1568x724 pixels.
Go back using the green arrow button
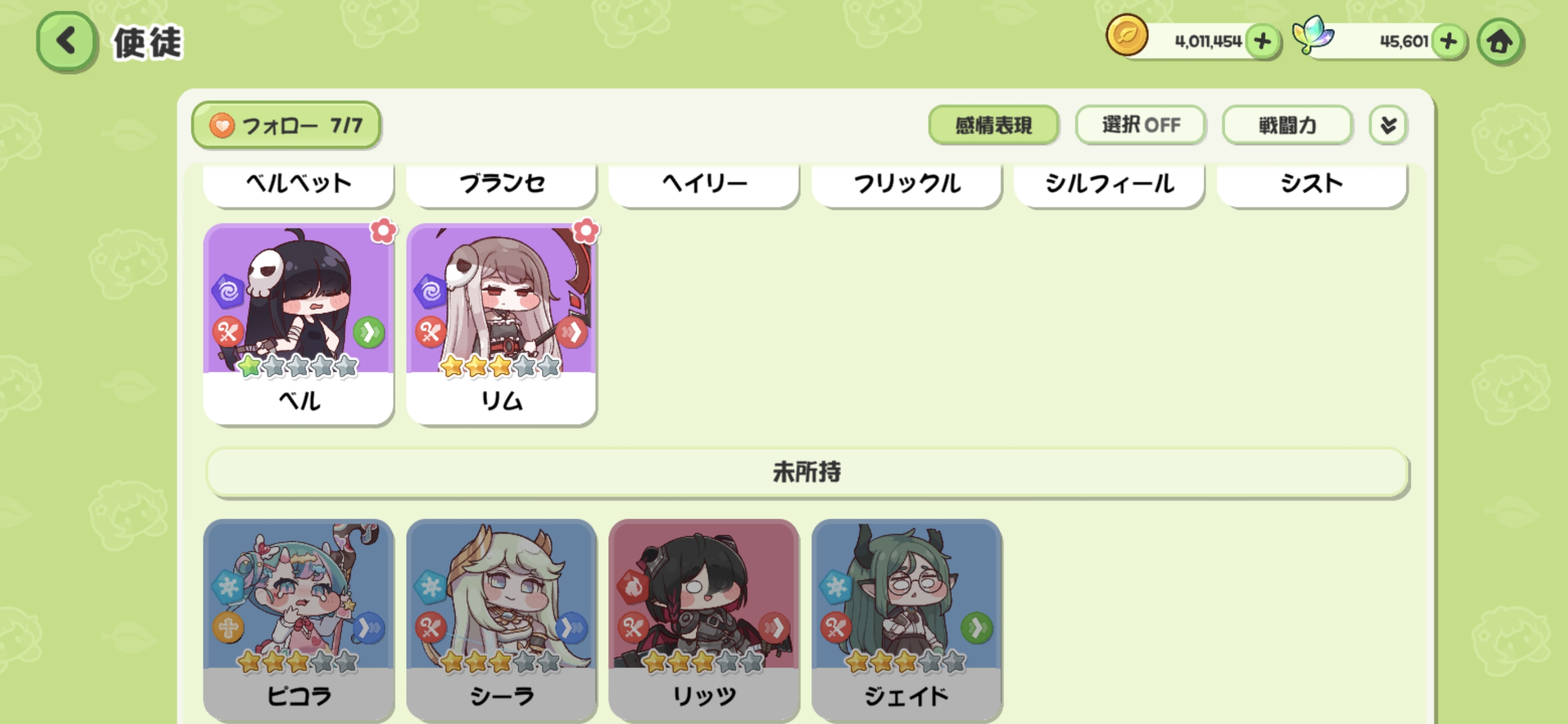pyautogui.click(x=66, y=42)
